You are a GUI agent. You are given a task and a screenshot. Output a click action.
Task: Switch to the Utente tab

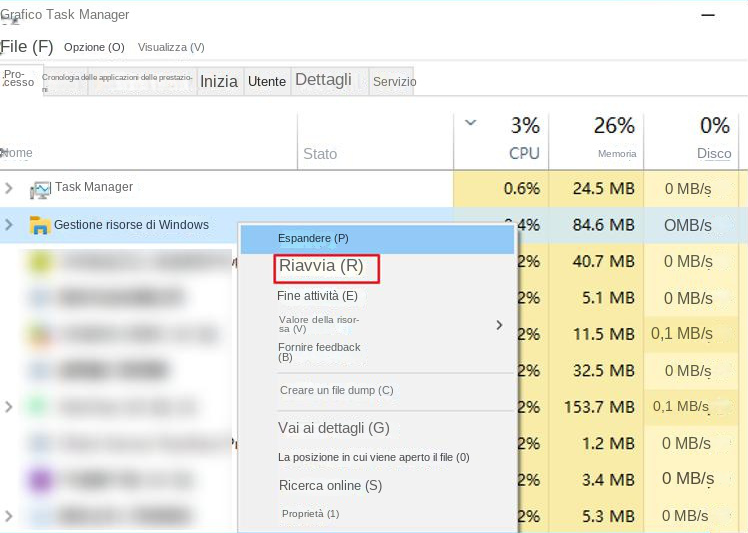(x=267, y=82)
